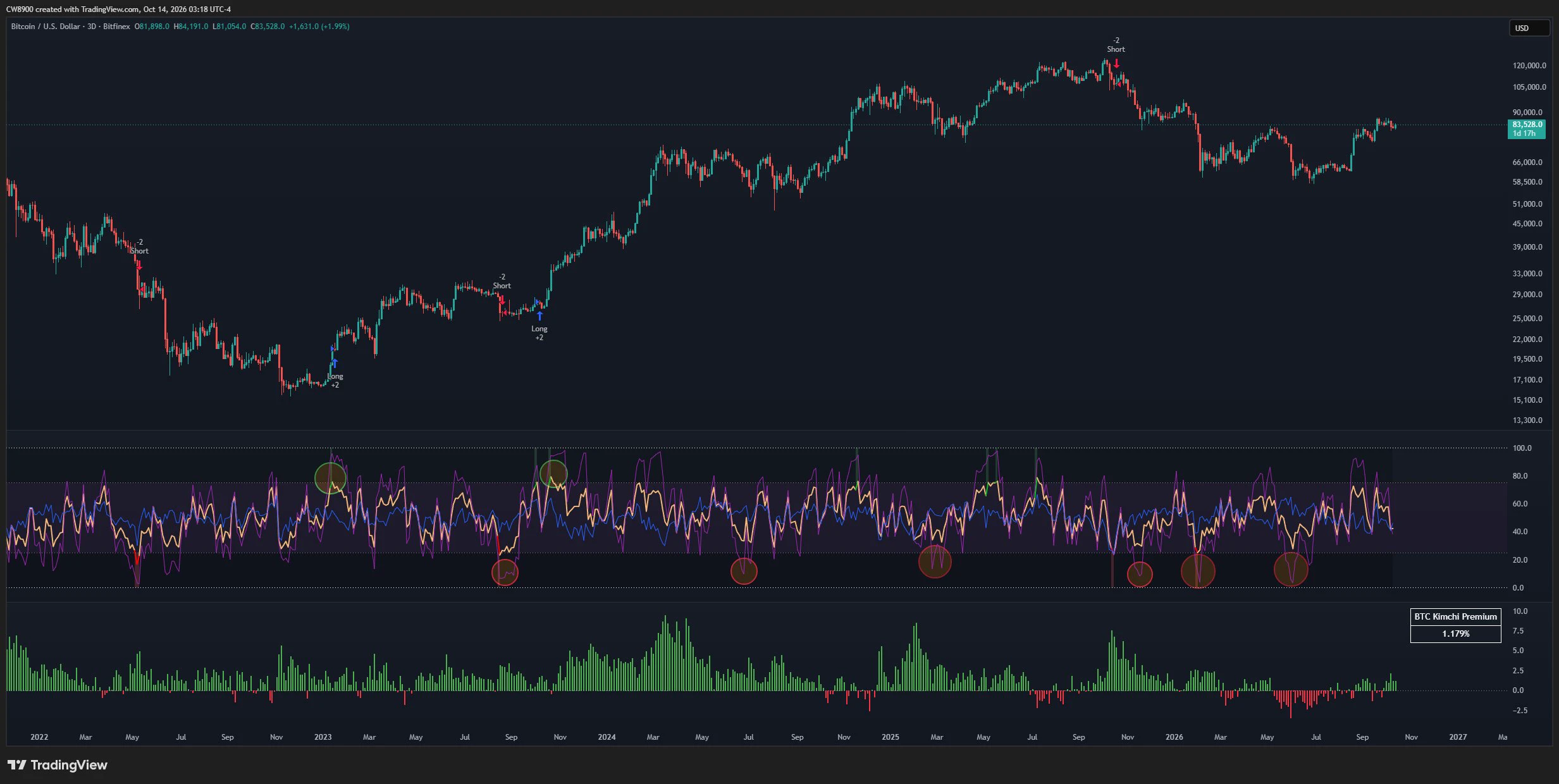This screenshot has width=1559, height=784.
Task: Click the 2024 label on the time axis
Action: tap(607, 737)
